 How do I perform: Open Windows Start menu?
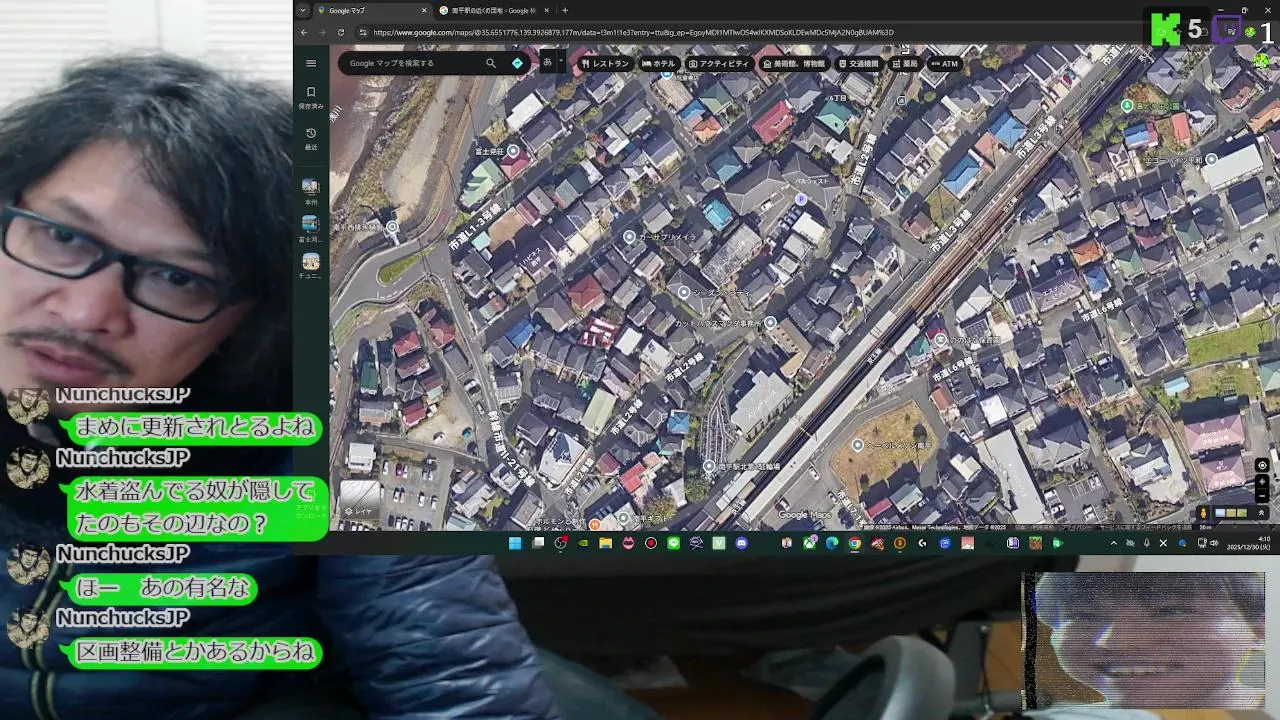pos(515,543)
